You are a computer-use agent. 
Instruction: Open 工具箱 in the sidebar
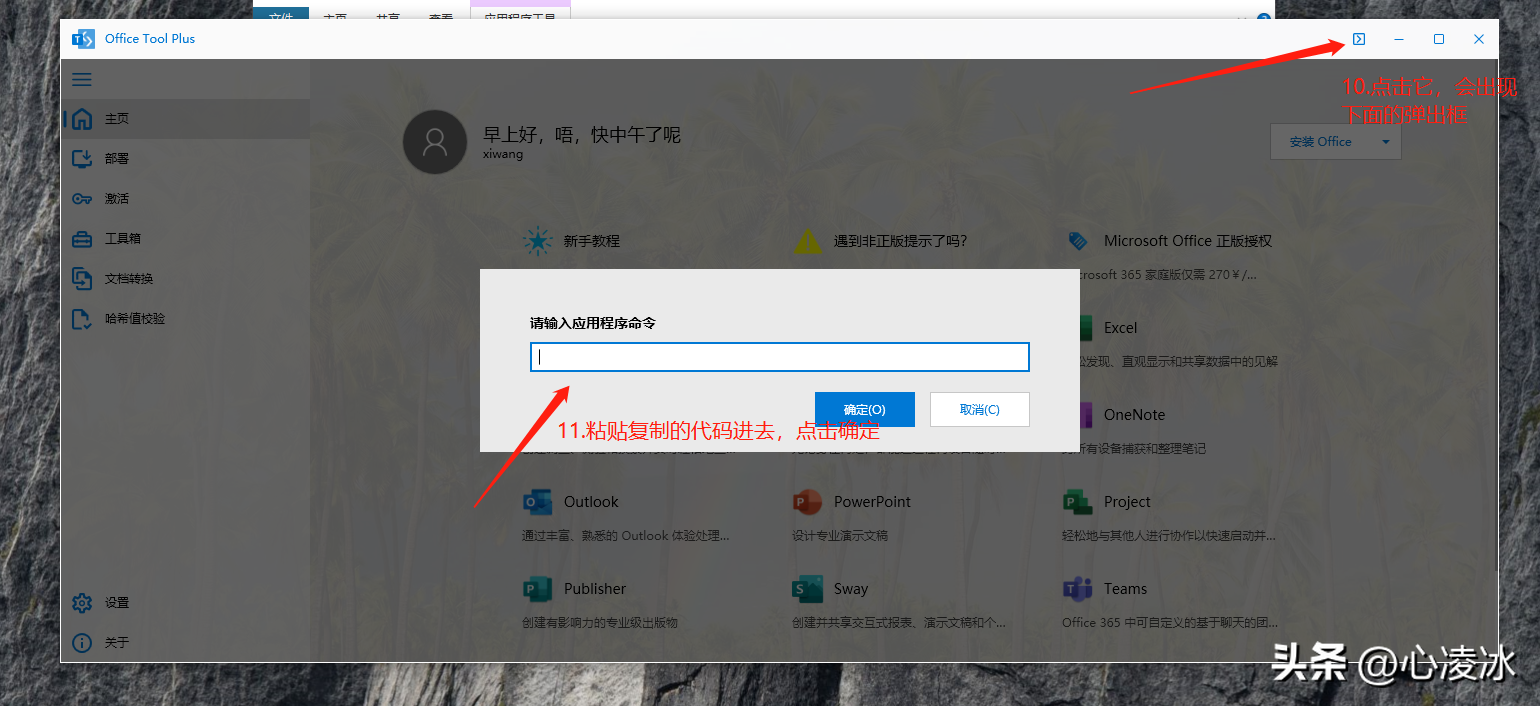[x=185, y=239]
